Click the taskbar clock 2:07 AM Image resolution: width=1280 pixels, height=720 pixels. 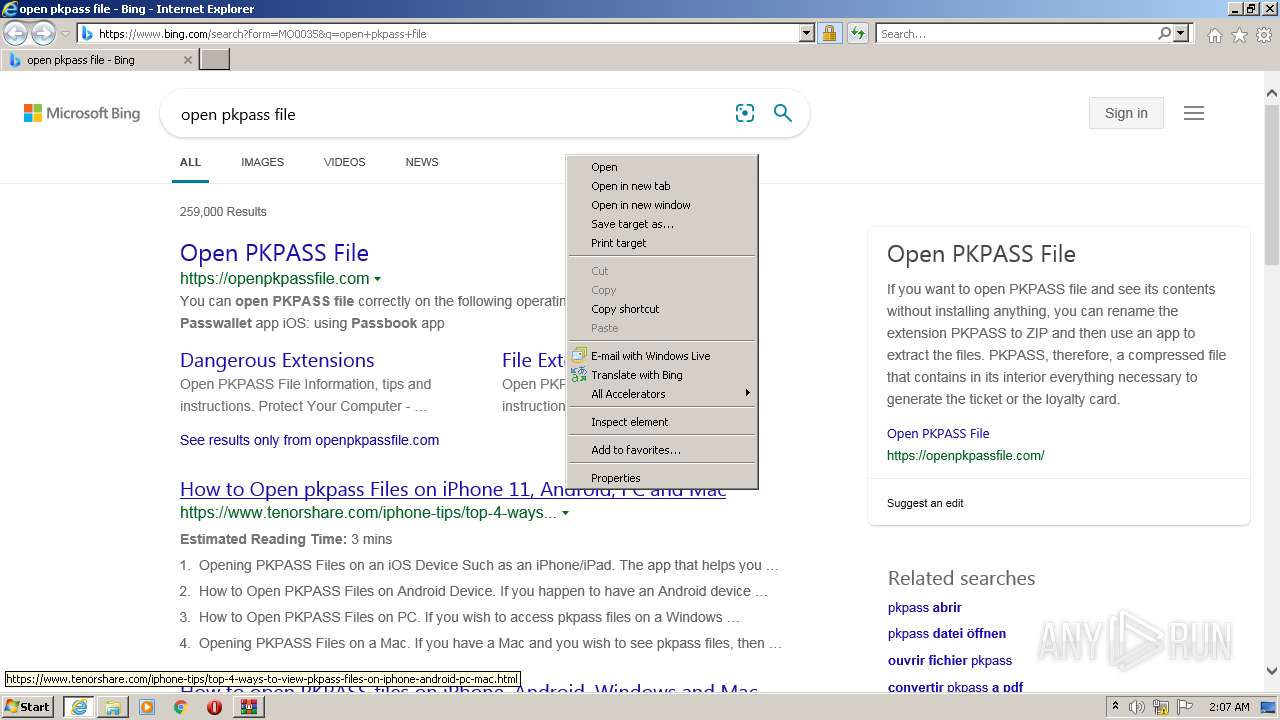pos(1228,707)
